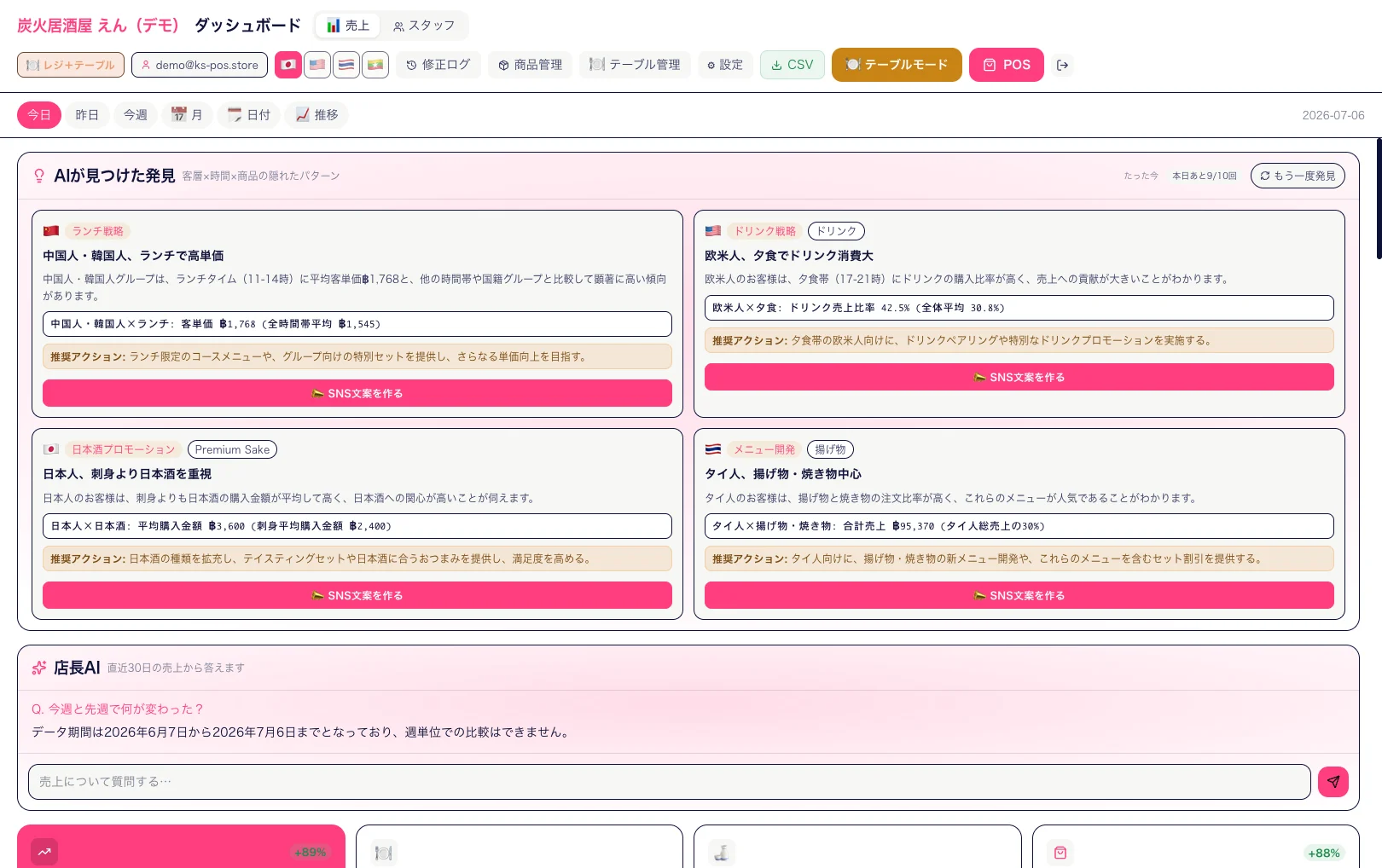
Task: Select the 昨日 period filter
Action: pos(87,115)
